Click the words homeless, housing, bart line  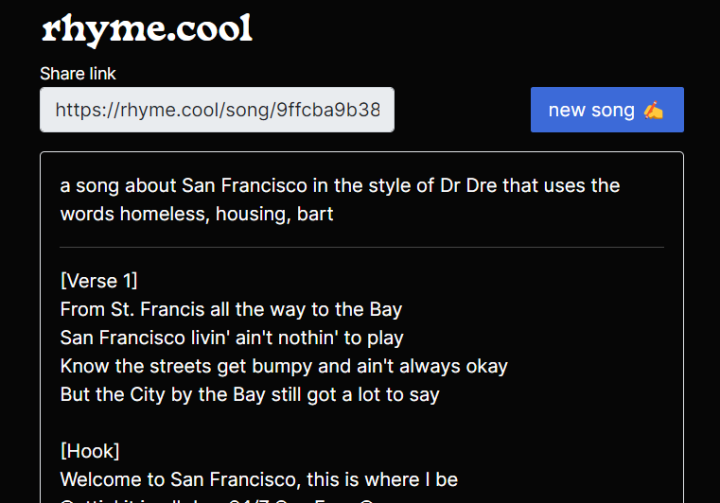pyautogui.click(x=196, y=214)
